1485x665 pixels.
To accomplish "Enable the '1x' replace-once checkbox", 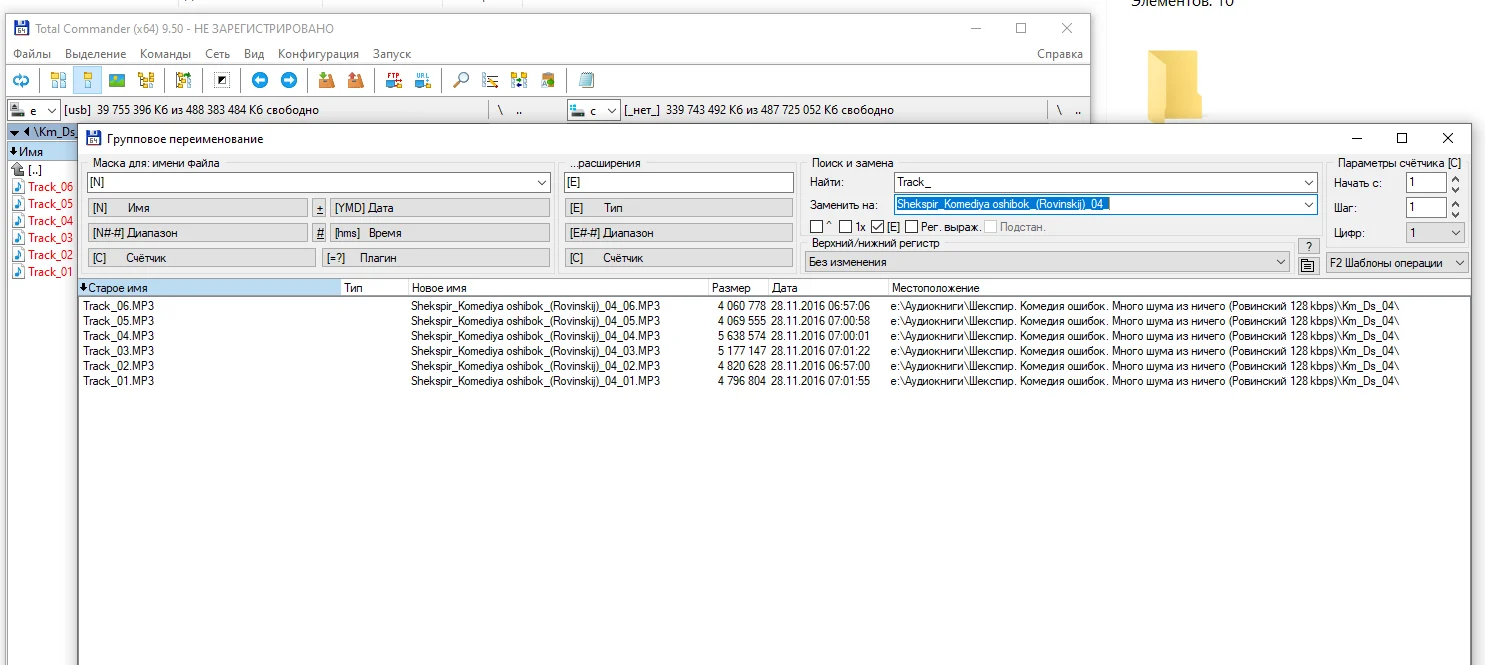I will pos(846,227).
